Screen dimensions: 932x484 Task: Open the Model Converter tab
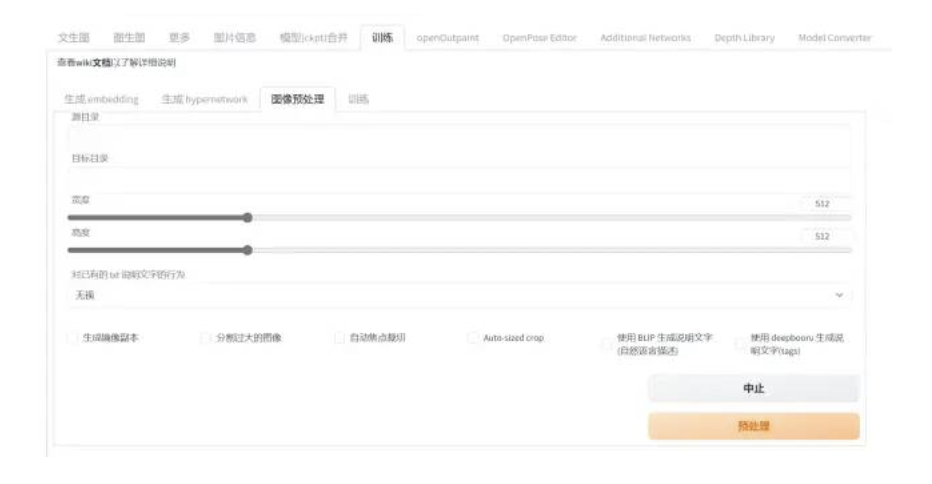coord(835,37)
